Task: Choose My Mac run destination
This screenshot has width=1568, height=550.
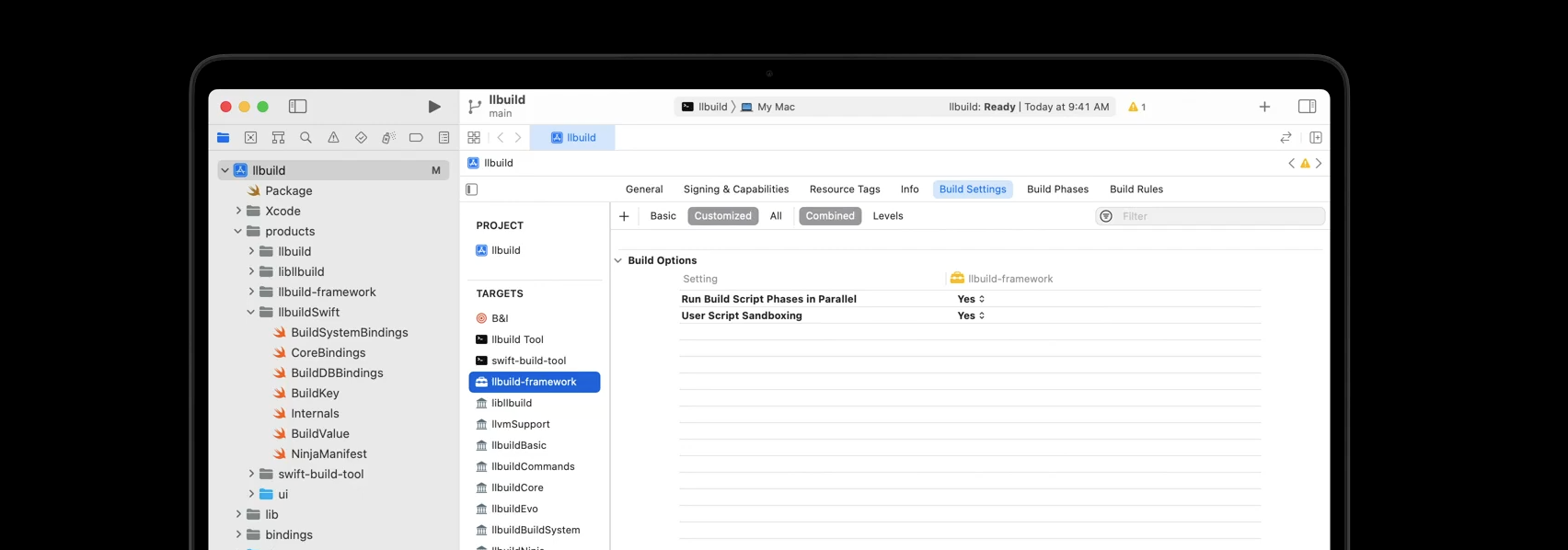Action: [767, 107]
